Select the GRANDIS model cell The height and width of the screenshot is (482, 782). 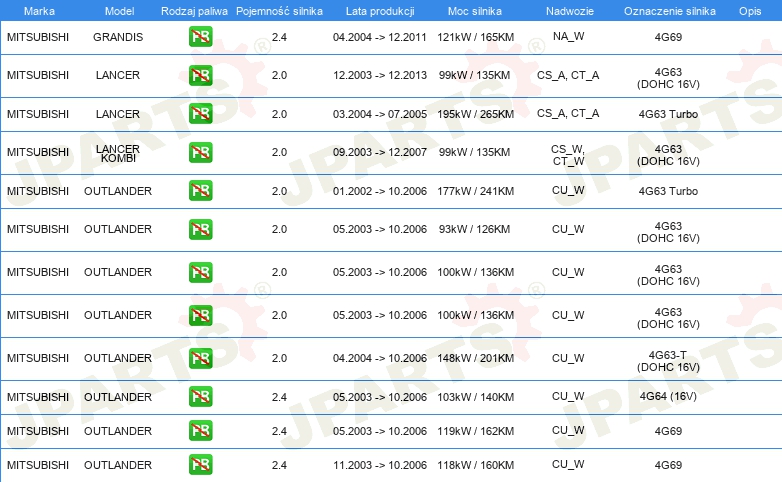118,37
